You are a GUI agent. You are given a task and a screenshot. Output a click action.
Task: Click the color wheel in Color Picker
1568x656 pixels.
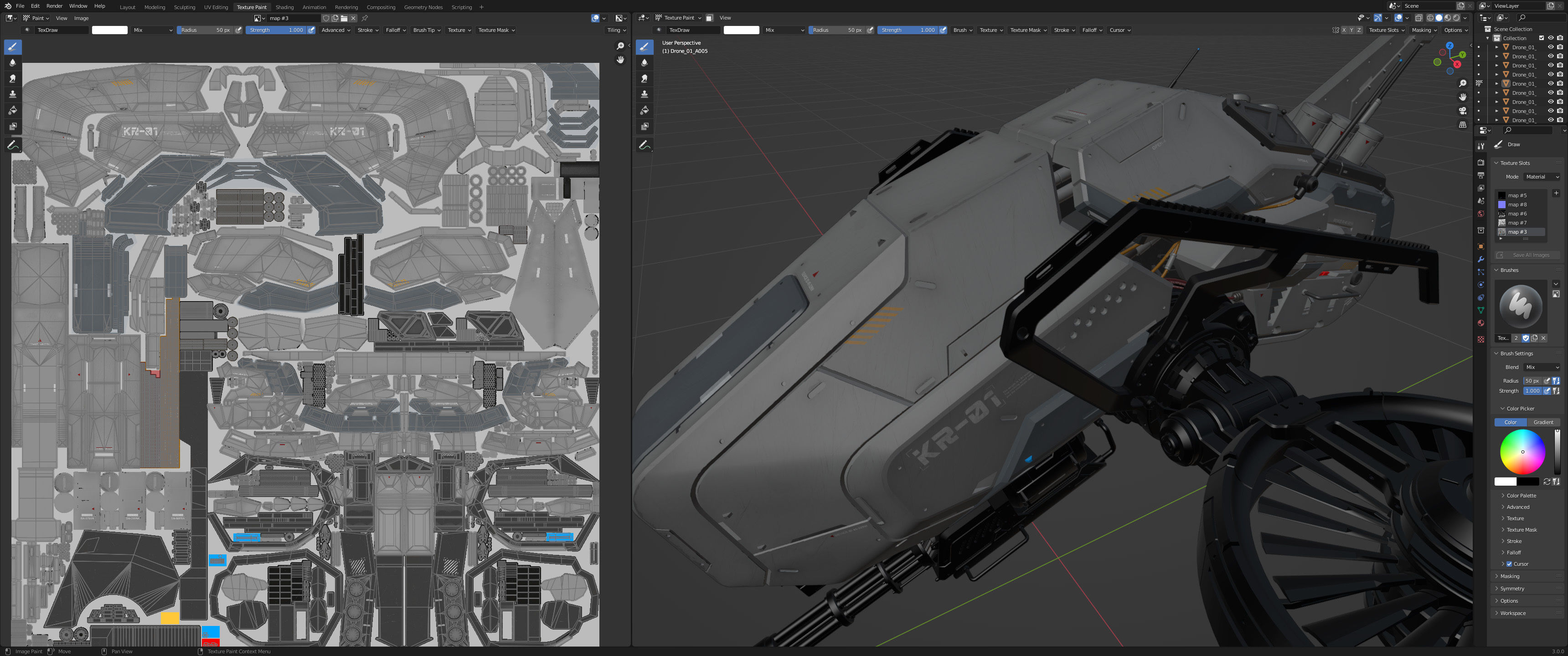(x=1522, y=451)
